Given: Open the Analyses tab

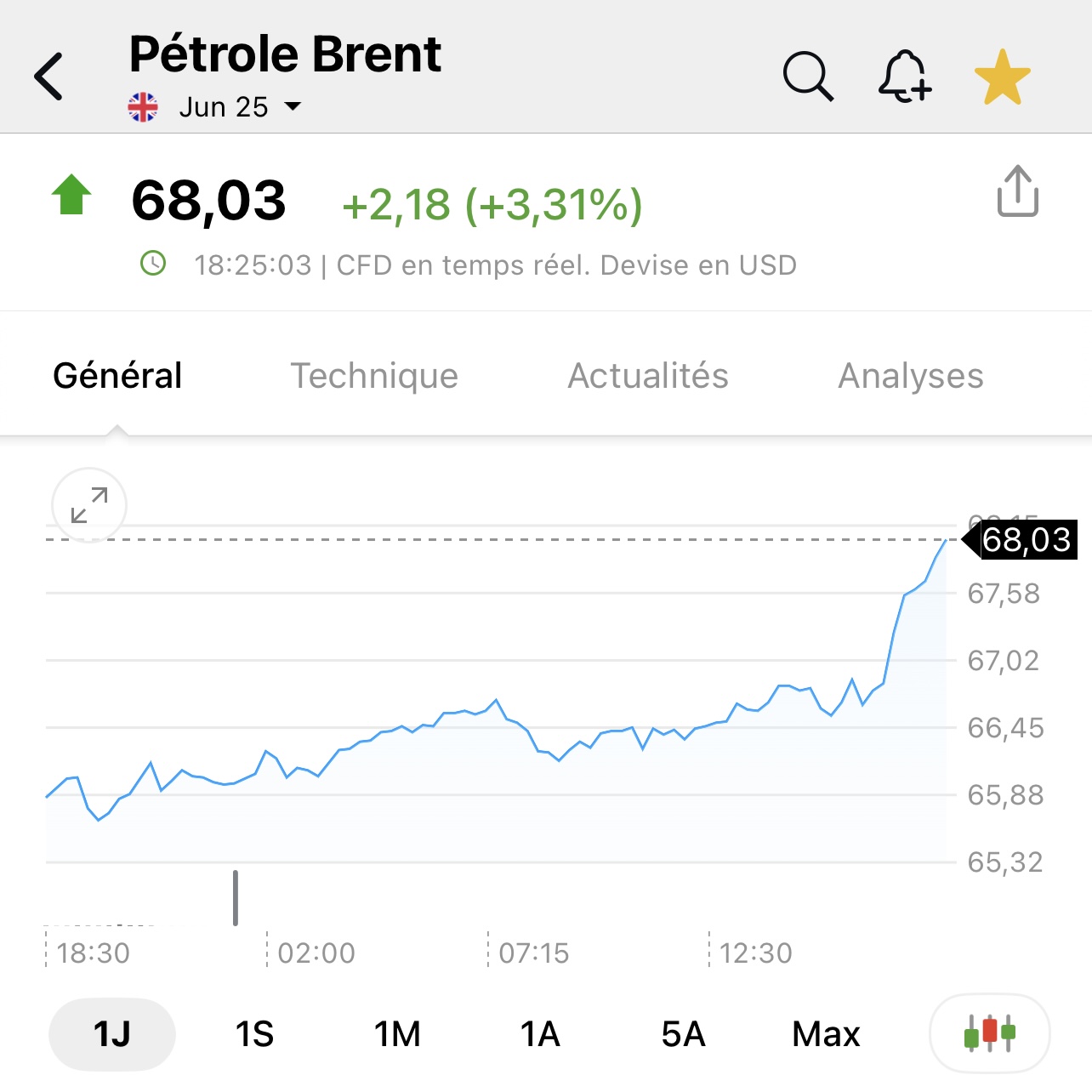Looking at the screenshot, I should click(911, 376).
